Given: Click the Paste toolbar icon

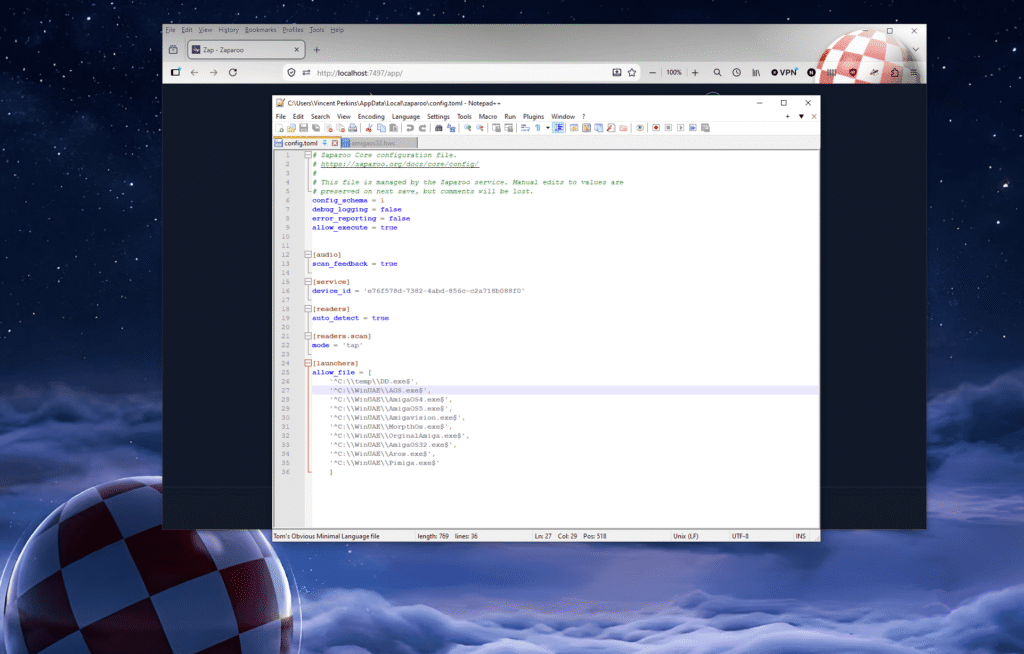Looking at the screenshot, I should tap(394, 128).
